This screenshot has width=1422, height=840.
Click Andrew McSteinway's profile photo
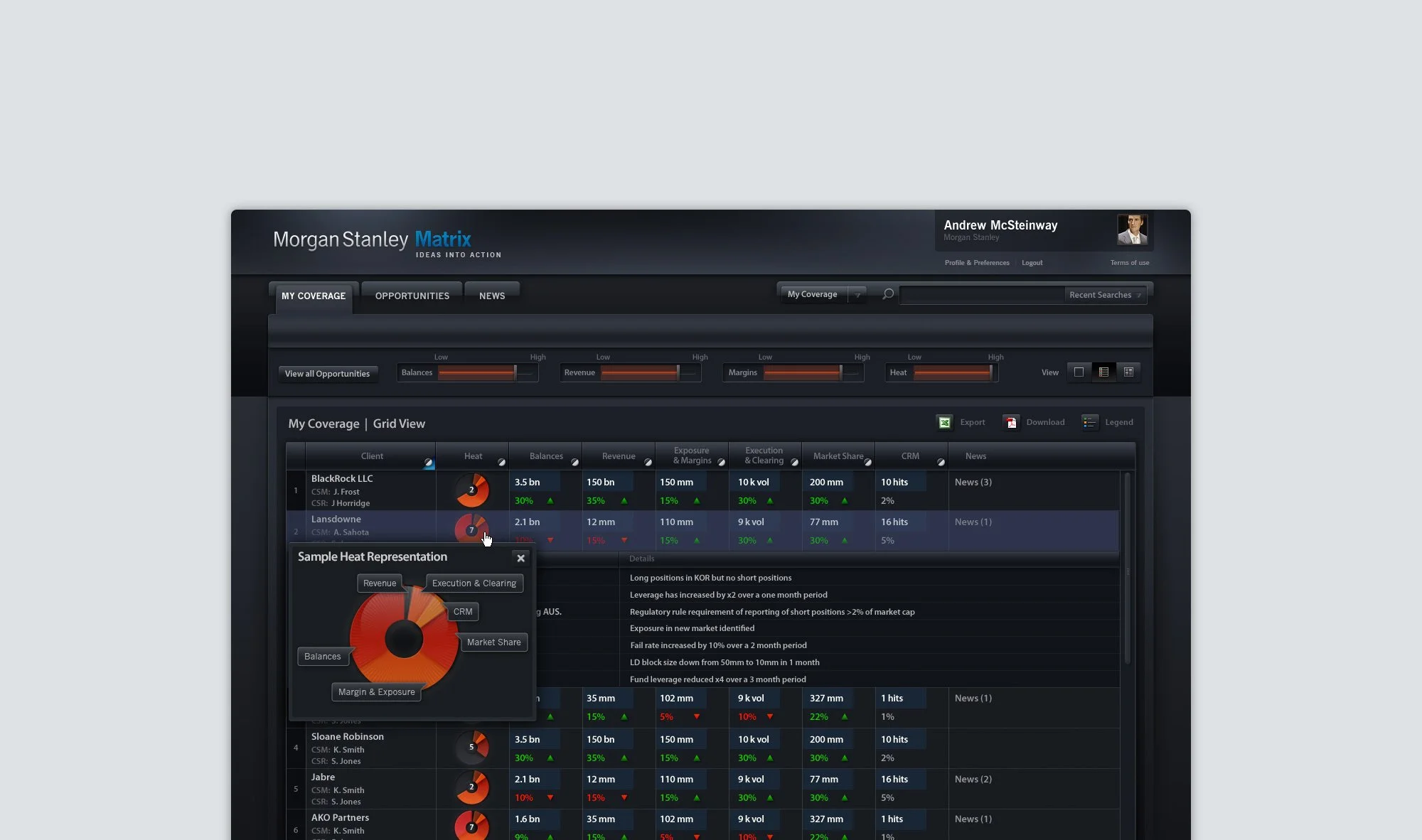(x=1132, y=230)
